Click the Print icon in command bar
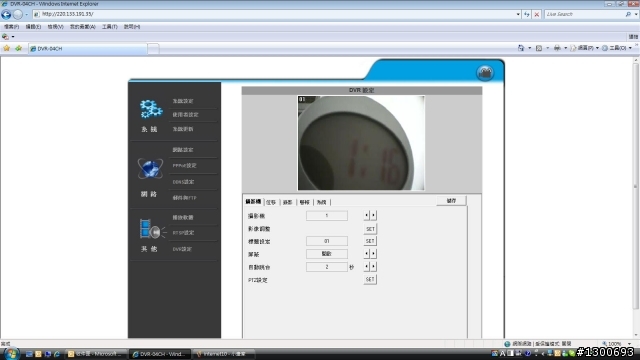Viewport: 640px width, 360px height. tap(557, 48)
